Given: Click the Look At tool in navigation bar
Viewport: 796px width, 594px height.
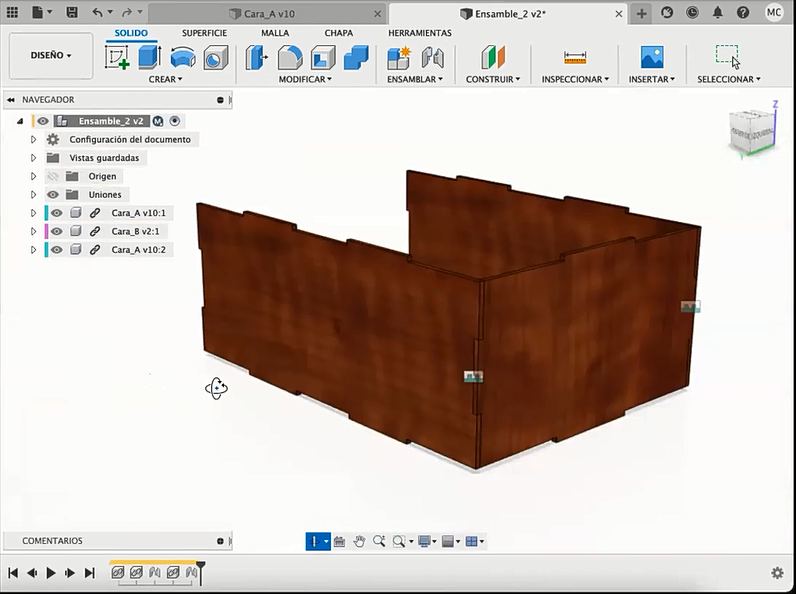Looking at the screenshot, I should [x=339, y=541].
